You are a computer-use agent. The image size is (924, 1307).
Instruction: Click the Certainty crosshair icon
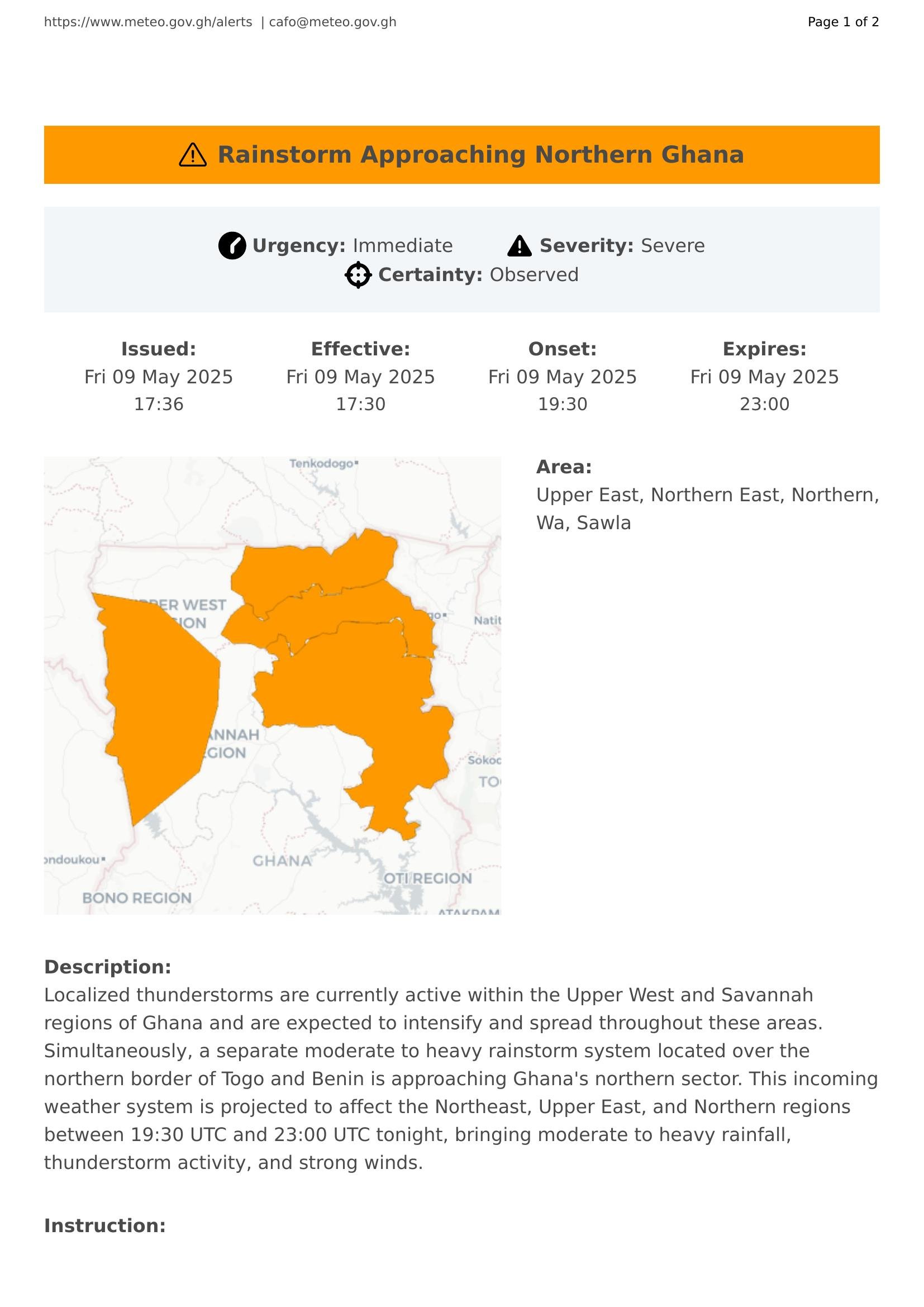click(x=359, y=275)
